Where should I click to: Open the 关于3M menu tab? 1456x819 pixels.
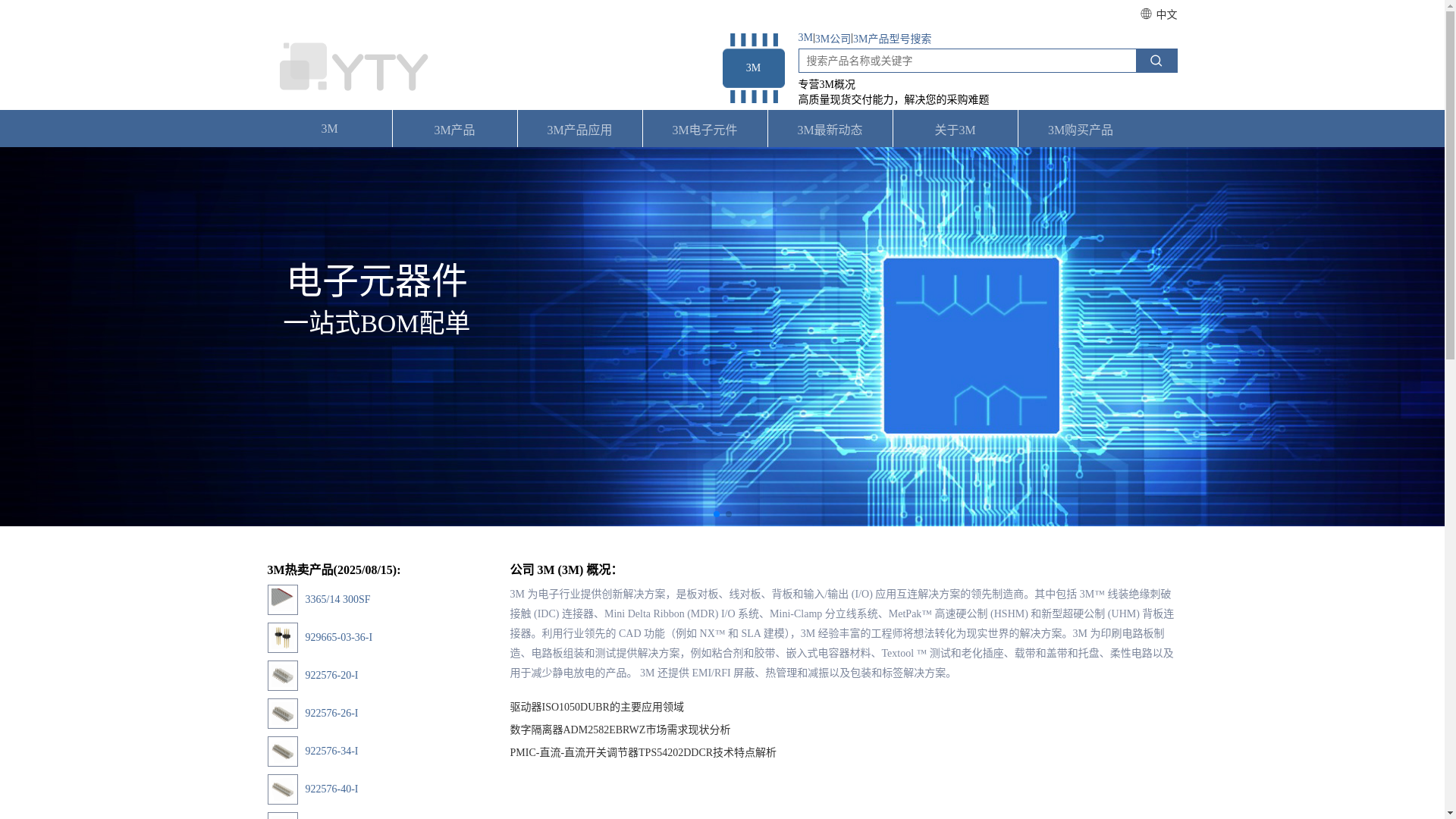pyautogui.click(x=955, y=129)
